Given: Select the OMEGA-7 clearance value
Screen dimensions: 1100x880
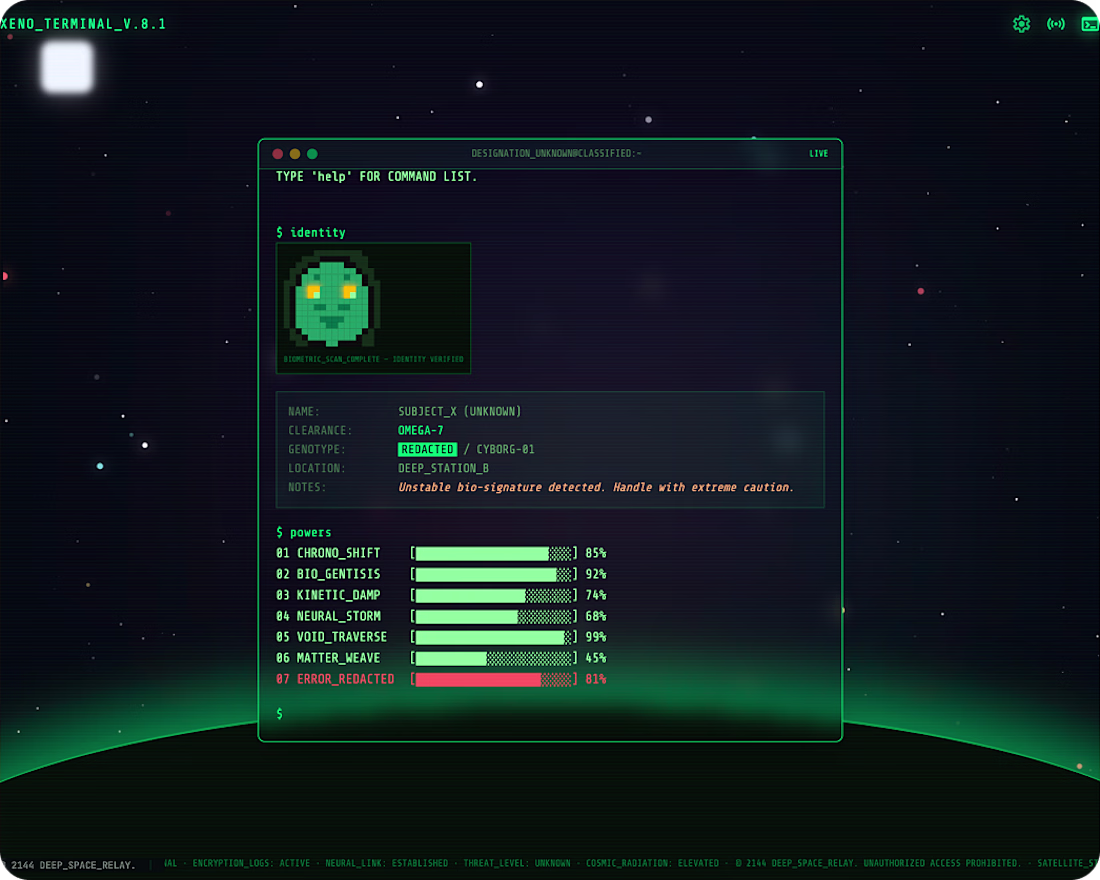Looking at the screenshot, I should point(420,430).
